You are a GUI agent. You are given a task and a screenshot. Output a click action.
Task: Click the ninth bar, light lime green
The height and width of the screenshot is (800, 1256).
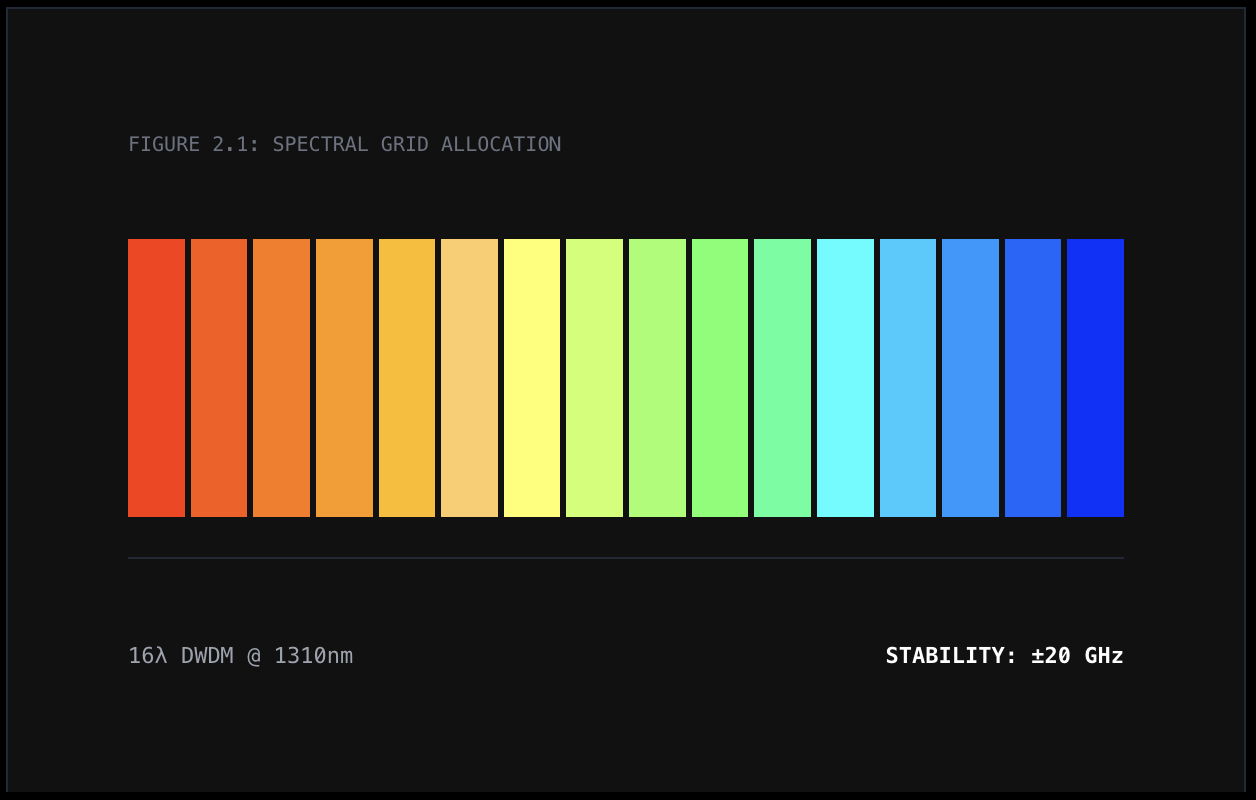pyautogui.click(x=657, y=378)
